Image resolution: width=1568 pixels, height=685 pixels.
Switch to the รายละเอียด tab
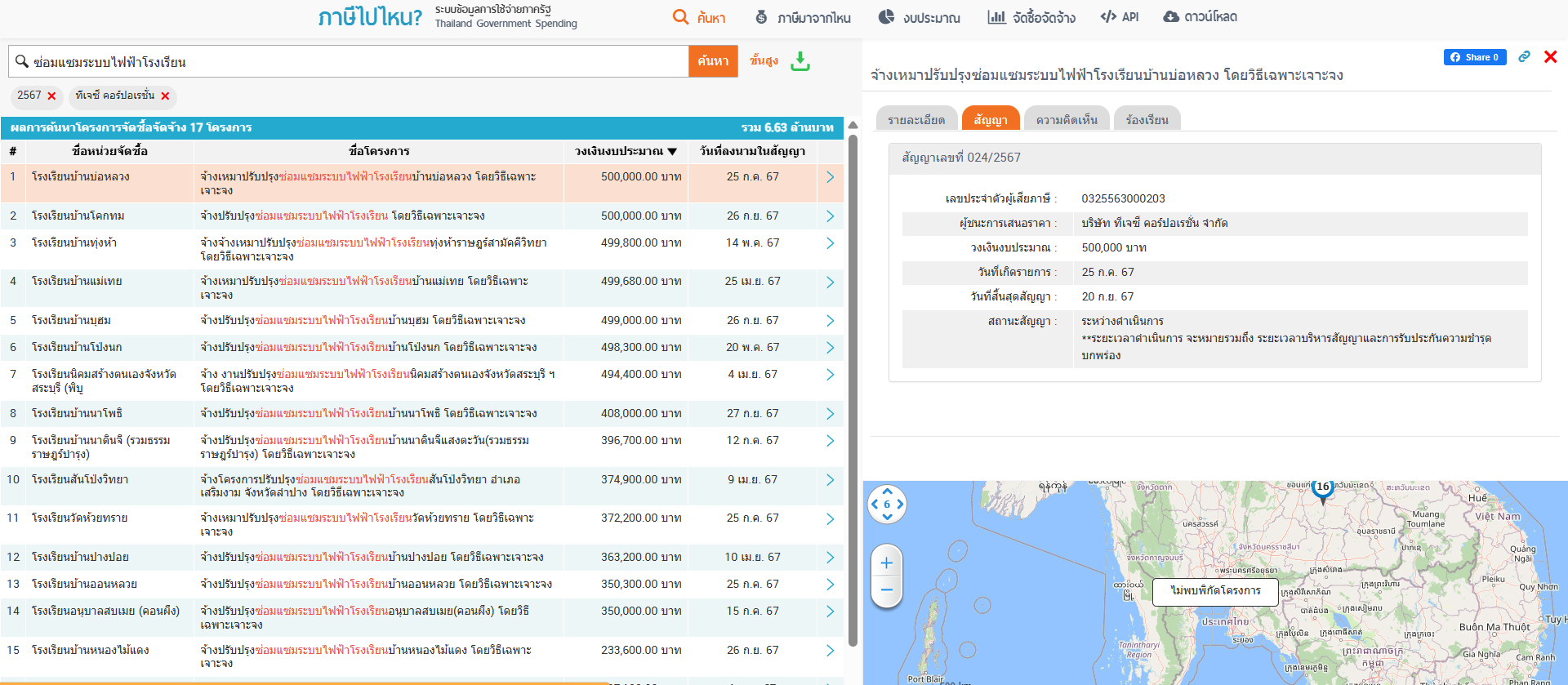915,120
